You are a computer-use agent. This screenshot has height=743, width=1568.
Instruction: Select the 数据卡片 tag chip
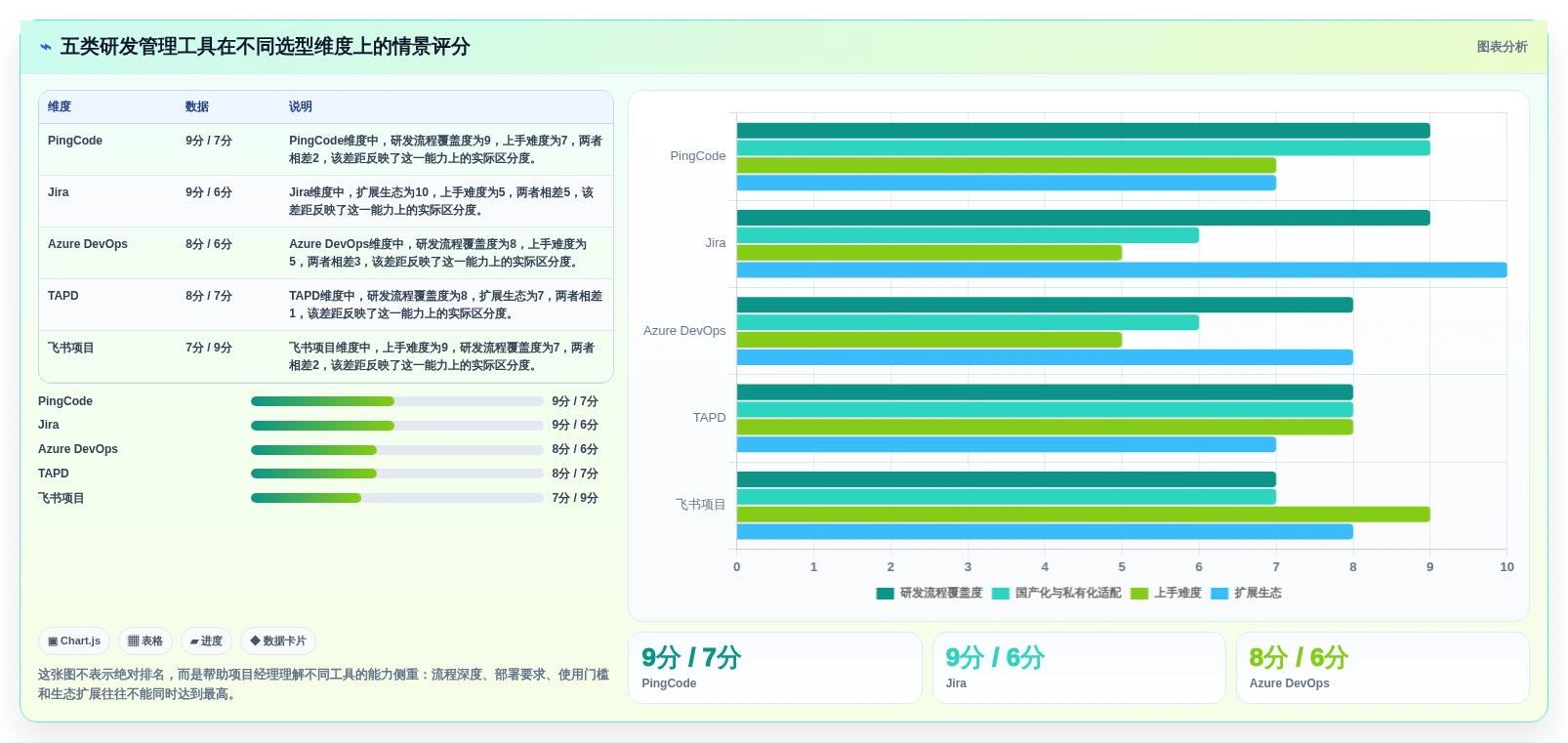pos(278,641)
